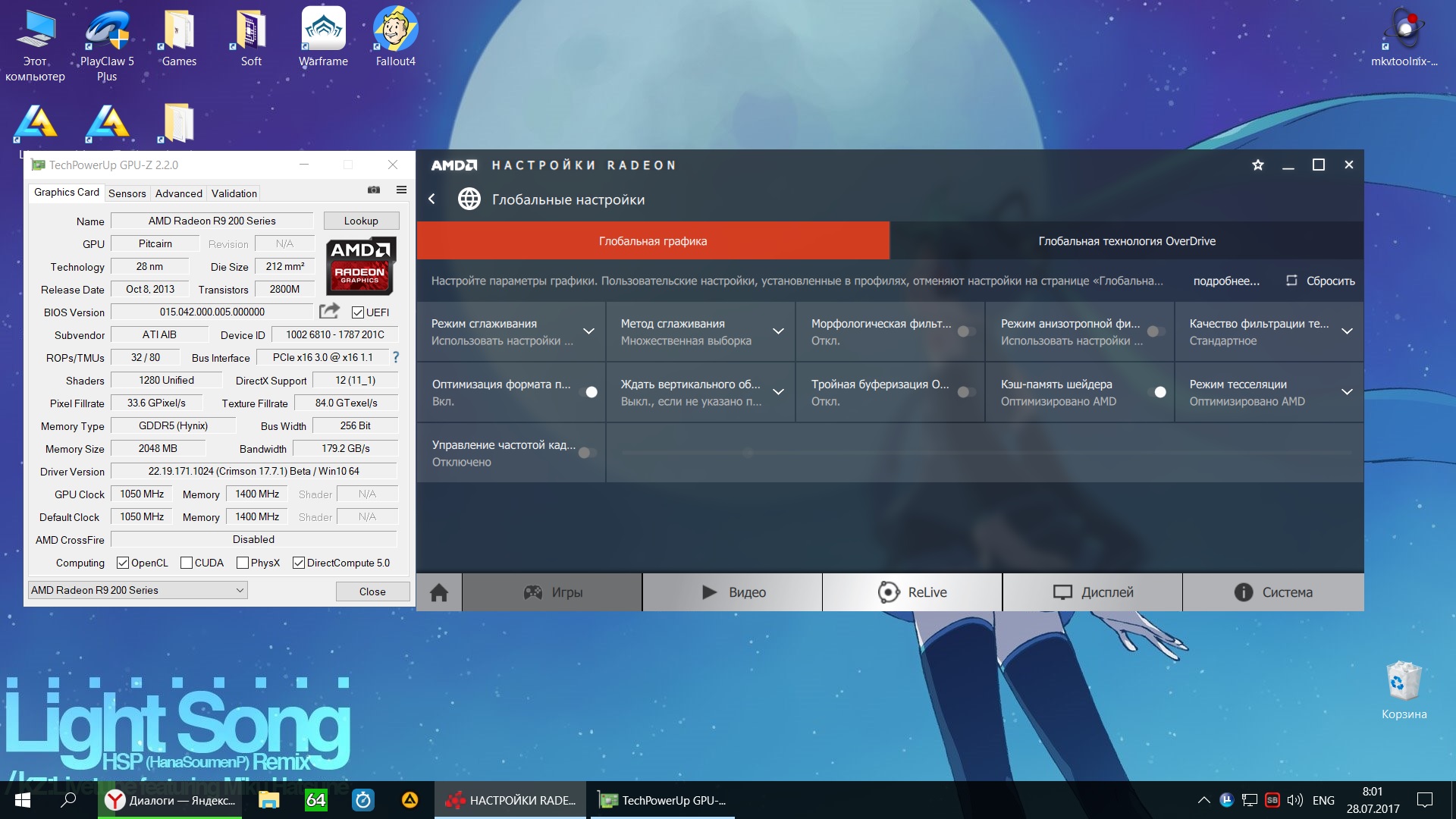Viewport: 1456px width, 819px height.
Task: Click Яндекс browser taskbar button
Action: pos(170,800)
